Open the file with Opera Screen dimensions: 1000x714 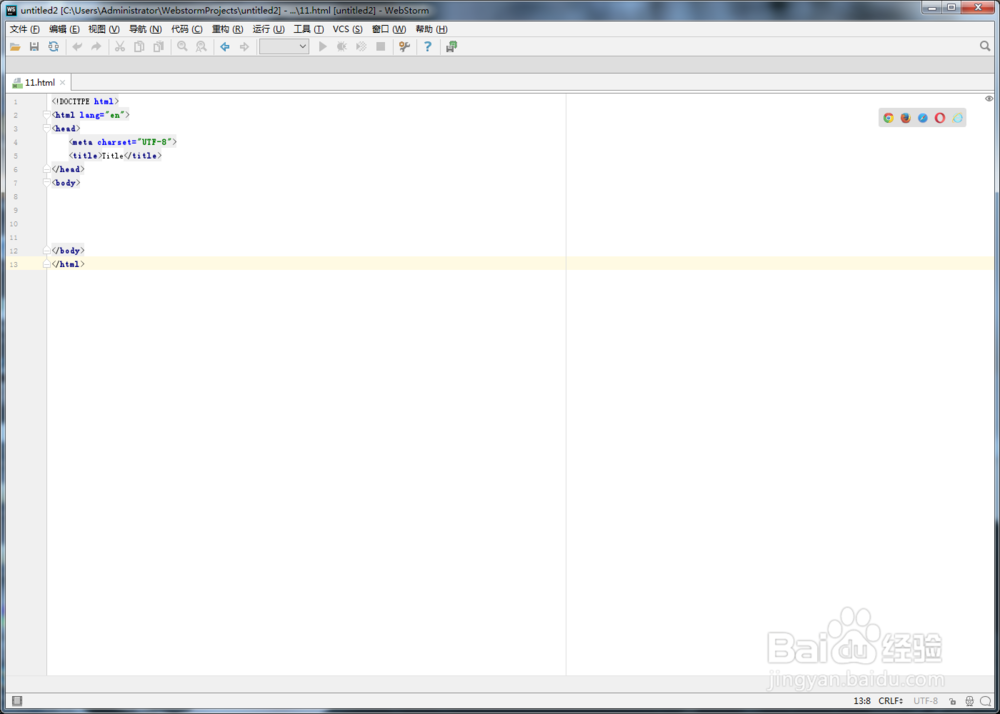(x=940, y=117)
